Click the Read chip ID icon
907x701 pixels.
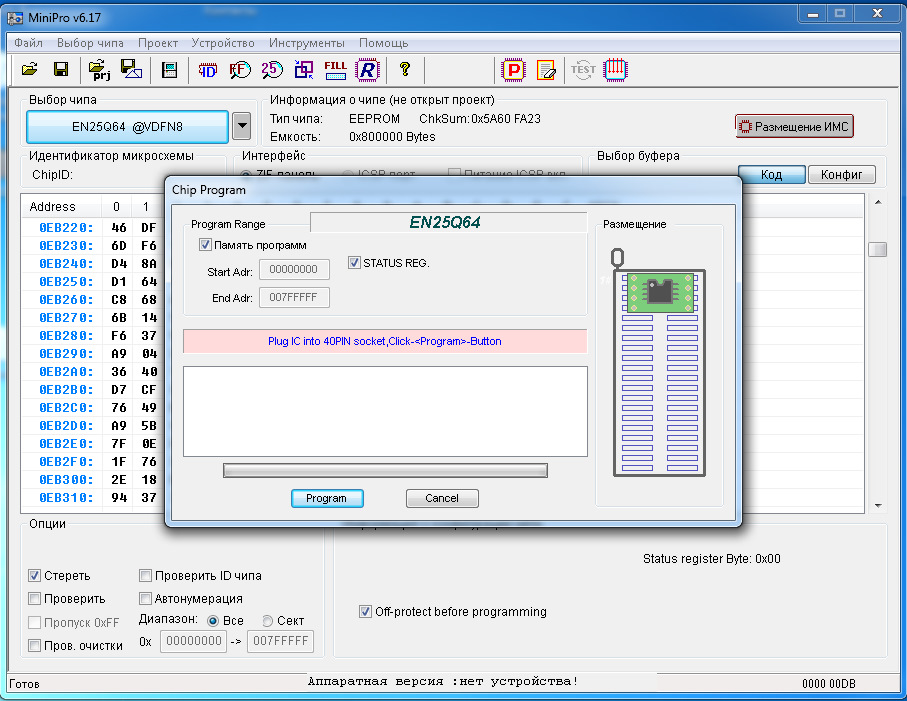pos(207,70)
